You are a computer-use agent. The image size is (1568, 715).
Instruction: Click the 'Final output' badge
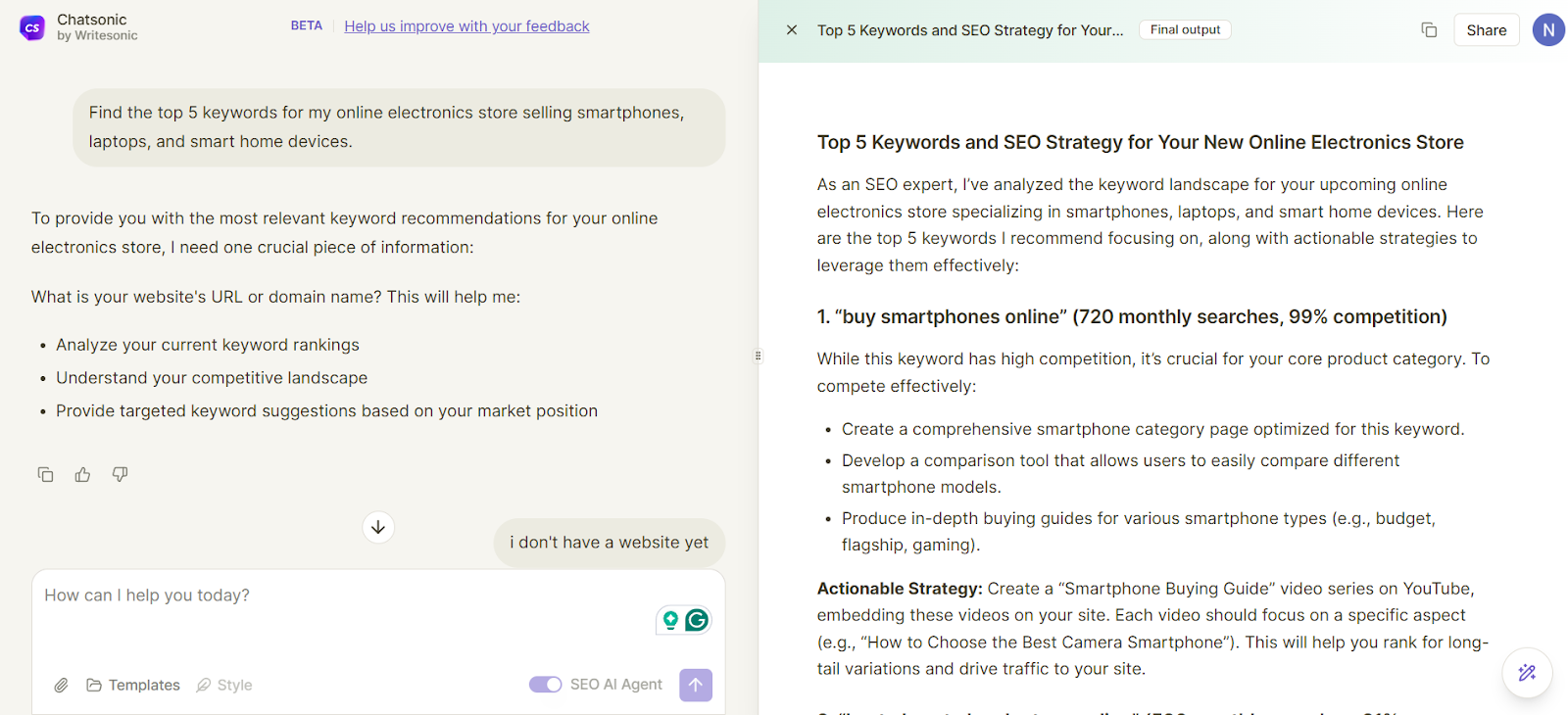pyautogui.click(x=1185, y=30)
